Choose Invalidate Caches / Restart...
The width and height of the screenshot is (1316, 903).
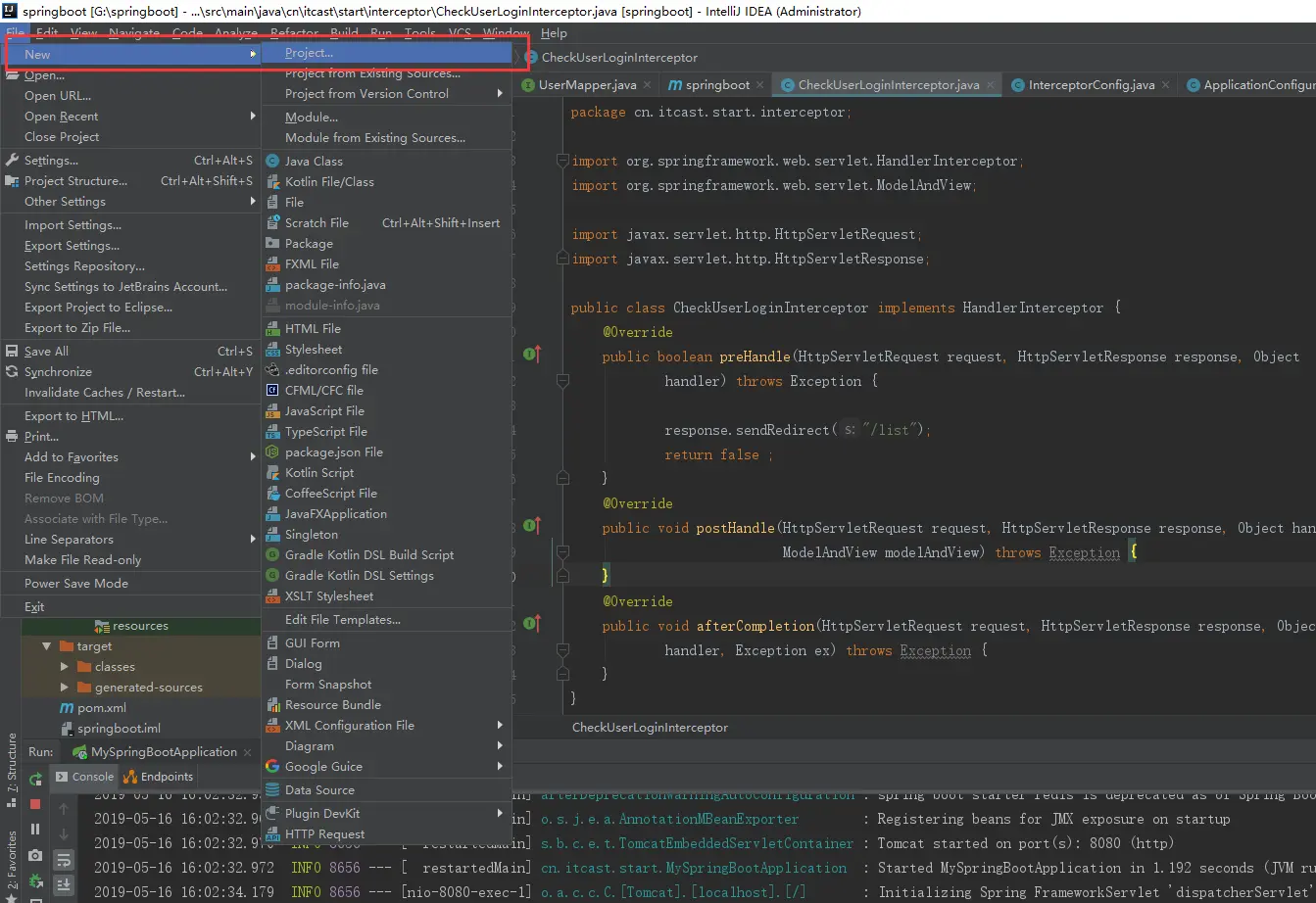click(x=131, y=393)
